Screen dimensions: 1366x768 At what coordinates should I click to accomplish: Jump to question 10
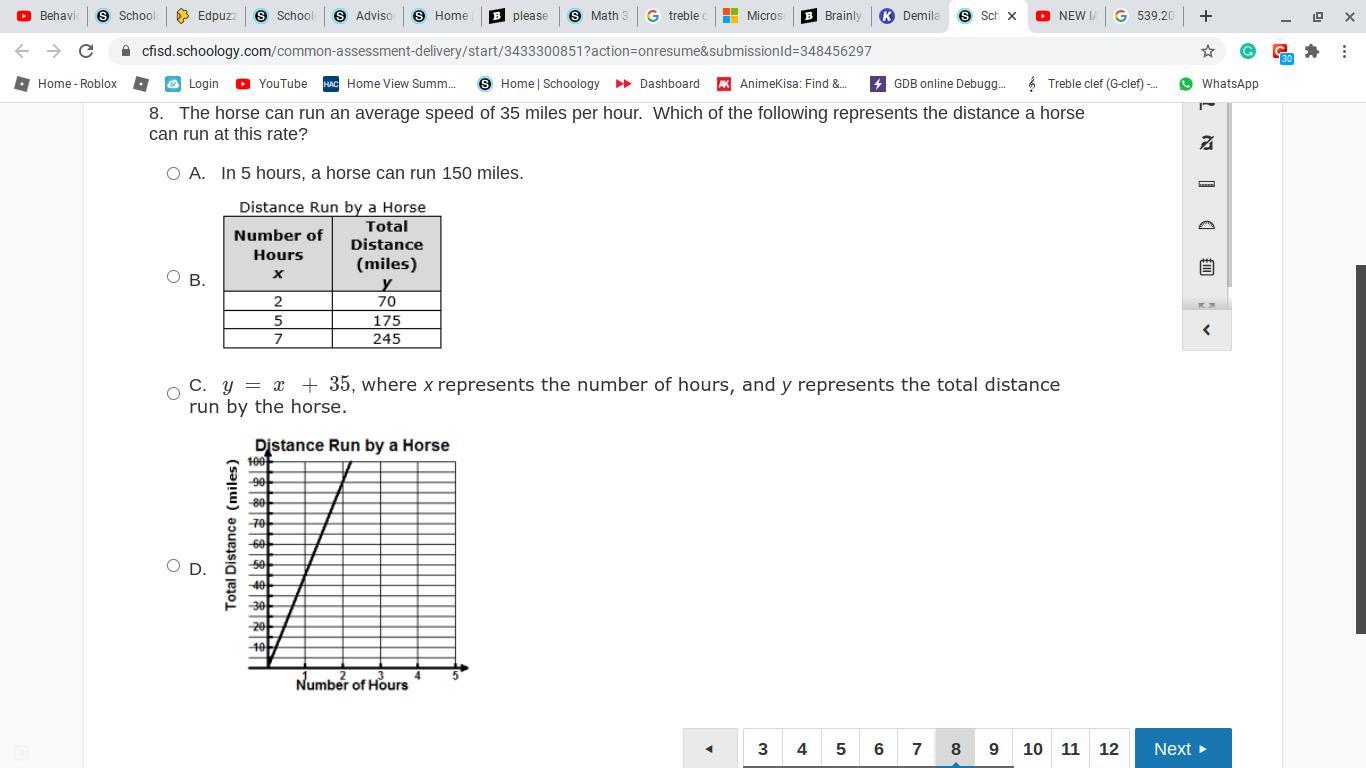pyautogui.click(x=1033, y=748)
